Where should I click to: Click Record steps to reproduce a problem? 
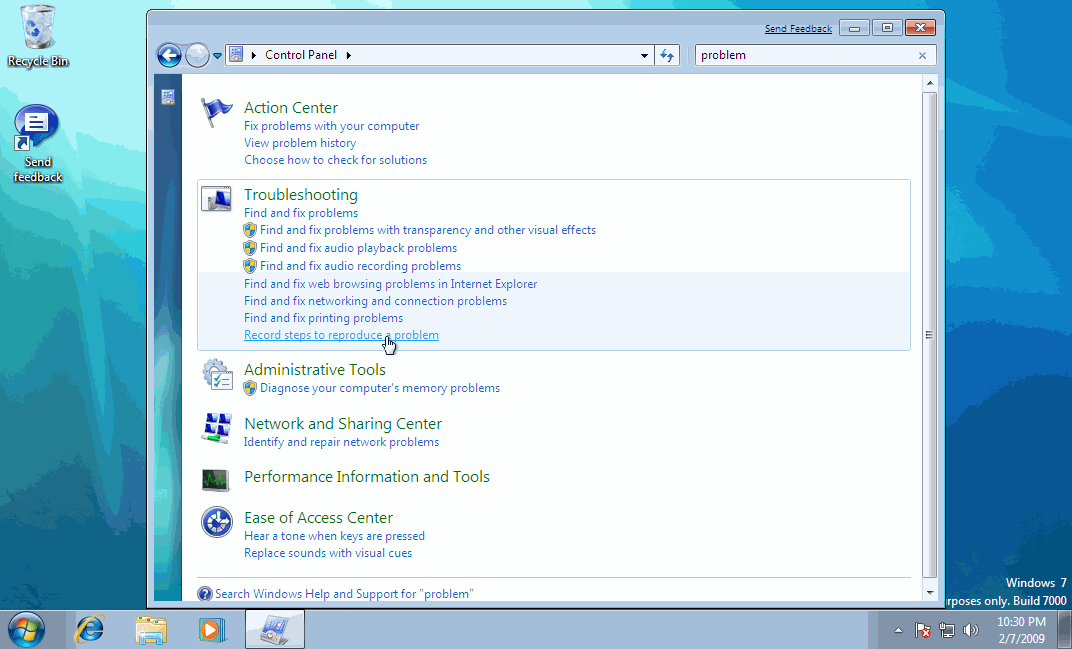(341, 335)
